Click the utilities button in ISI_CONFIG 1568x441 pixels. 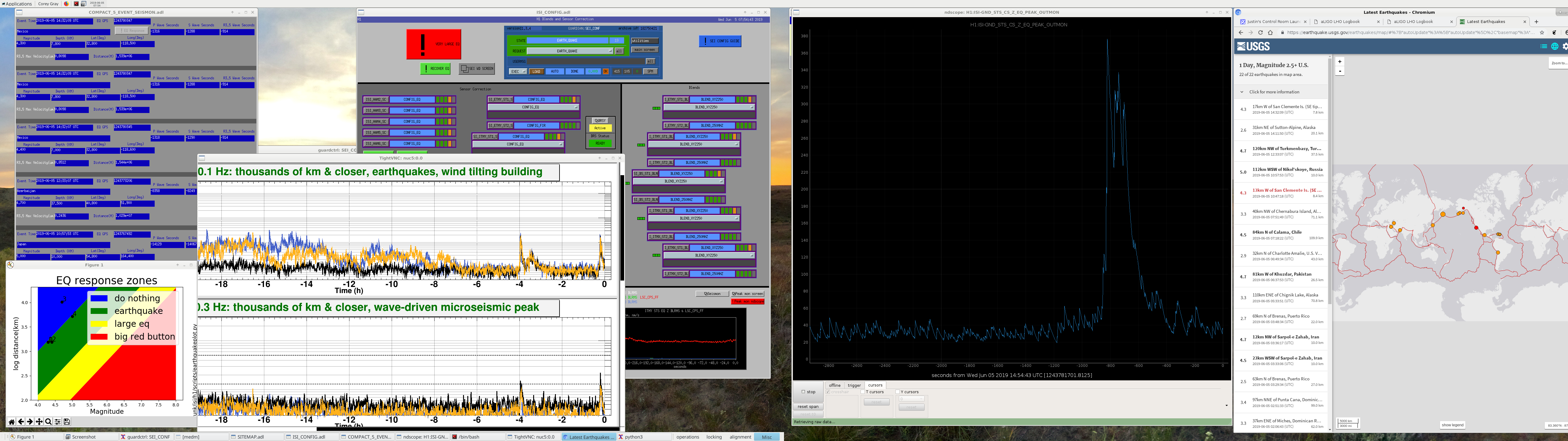645,41
